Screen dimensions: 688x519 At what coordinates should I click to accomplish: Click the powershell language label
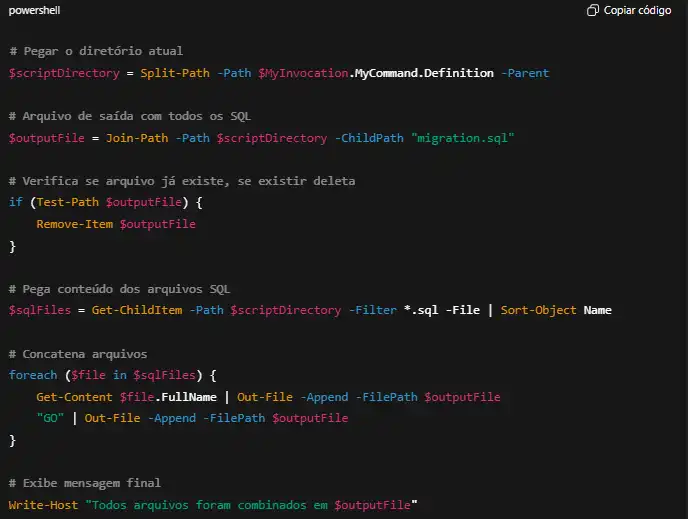click(x=33, y=10)
